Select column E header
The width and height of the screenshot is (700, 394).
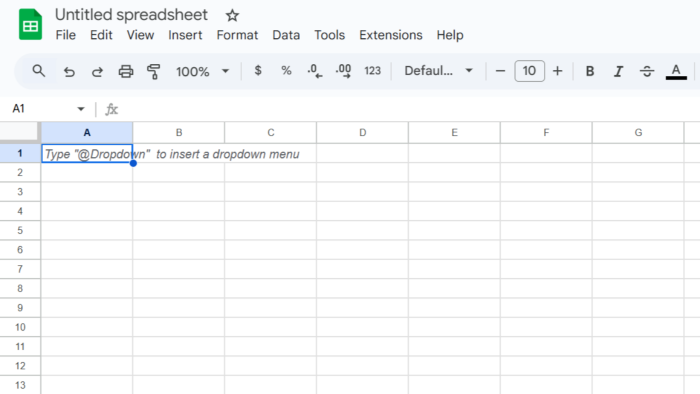tap(454, 133)
